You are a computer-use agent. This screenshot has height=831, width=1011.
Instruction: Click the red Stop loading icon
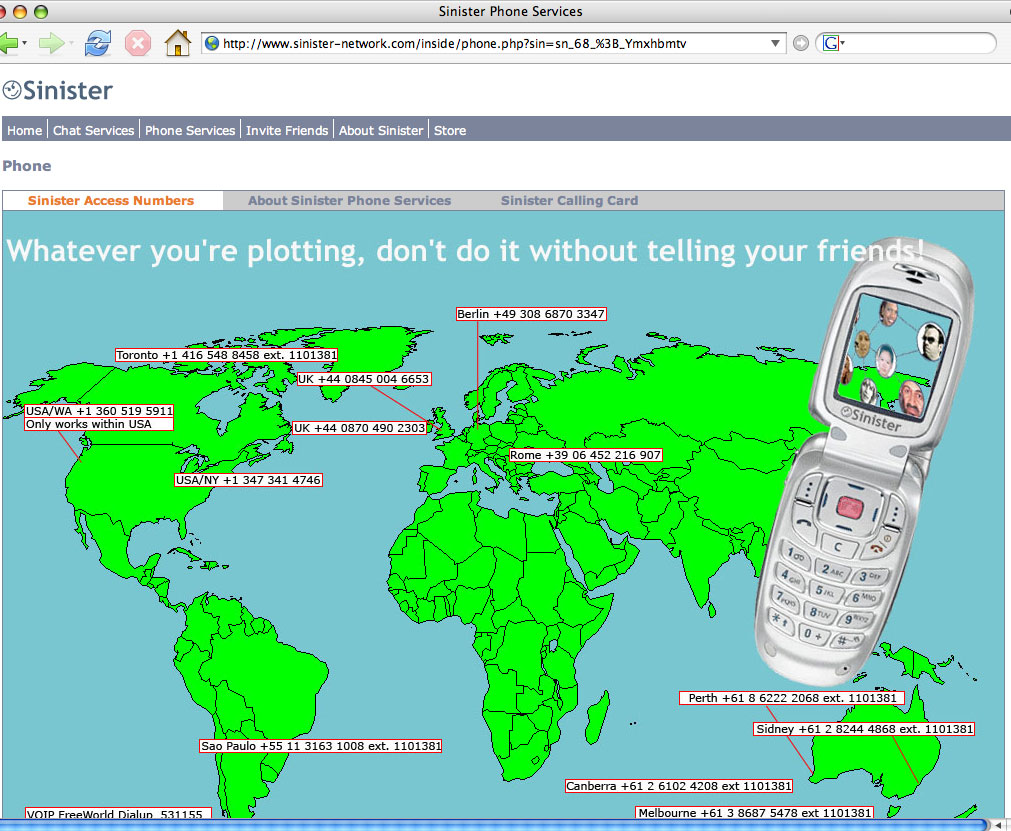click(x=137, y=44)
